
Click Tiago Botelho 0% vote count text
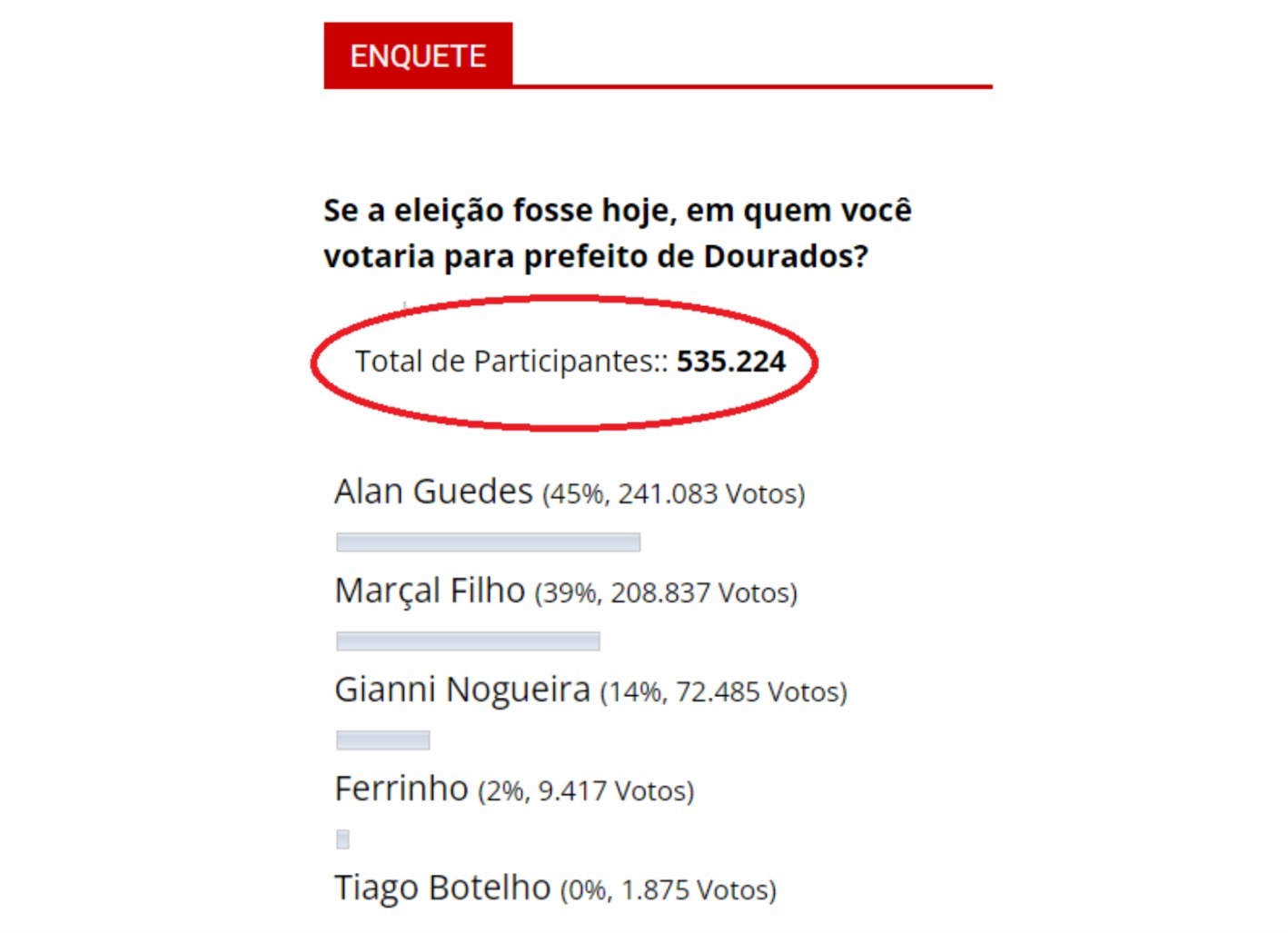tap(669, 890)
